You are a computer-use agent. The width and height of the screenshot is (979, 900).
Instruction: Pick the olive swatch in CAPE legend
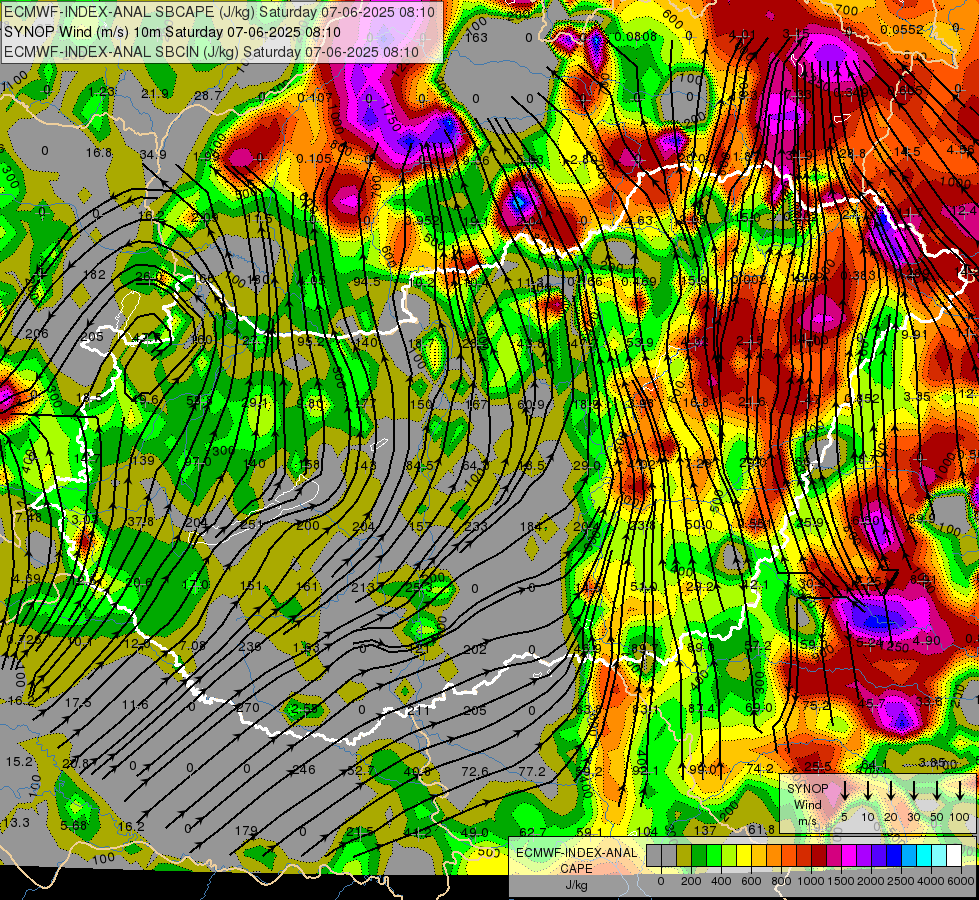coord(684,856)
